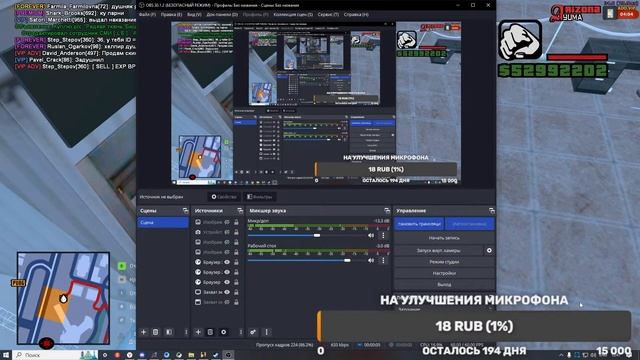Click Выход button in controls
The width and height of the screenshot is (640, 360).
click(444, 284)
